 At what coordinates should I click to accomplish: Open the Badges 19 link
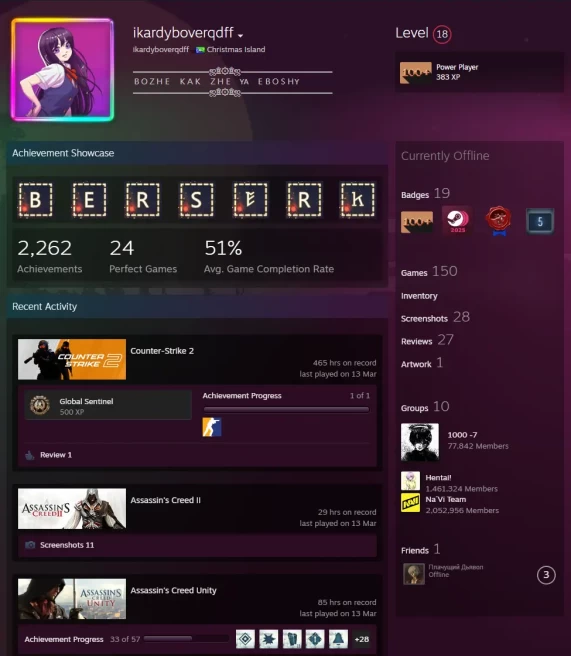pos(425,194)
